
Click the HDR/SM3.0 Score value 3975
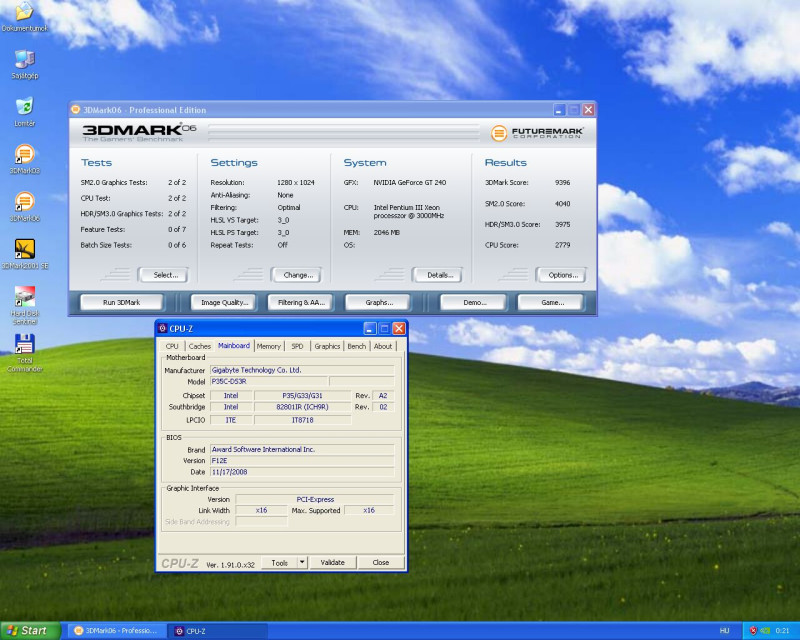click(562, 225)
